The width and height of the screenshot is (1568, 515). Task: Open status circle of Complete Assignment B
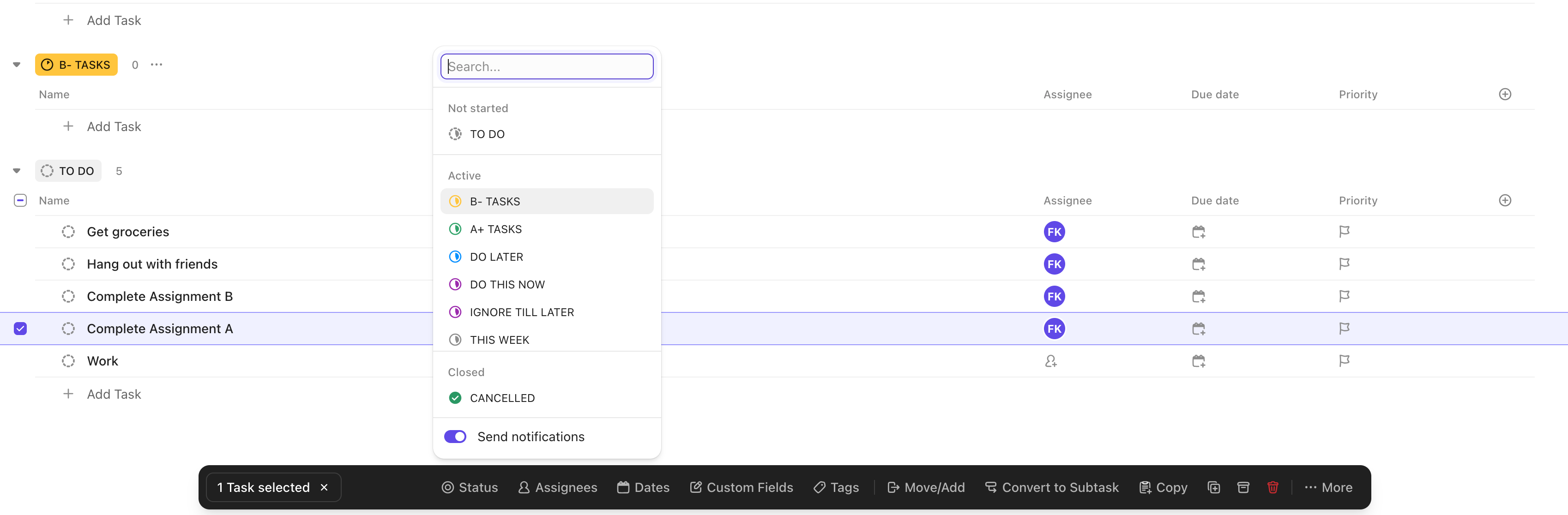tap(68, 296)
